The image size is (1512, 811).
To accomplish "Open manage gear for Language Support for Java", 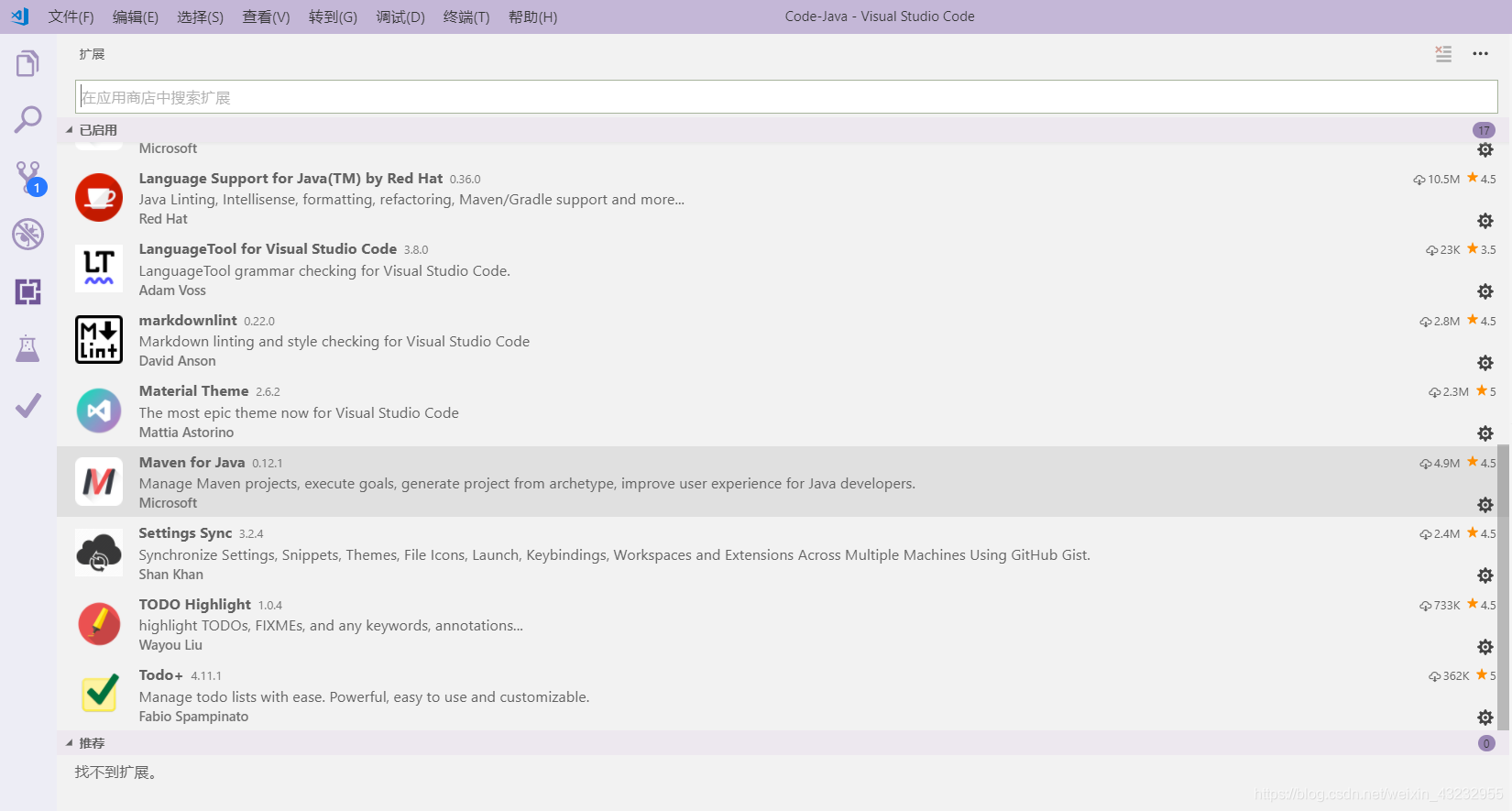I will click(x=1485, y=221).
